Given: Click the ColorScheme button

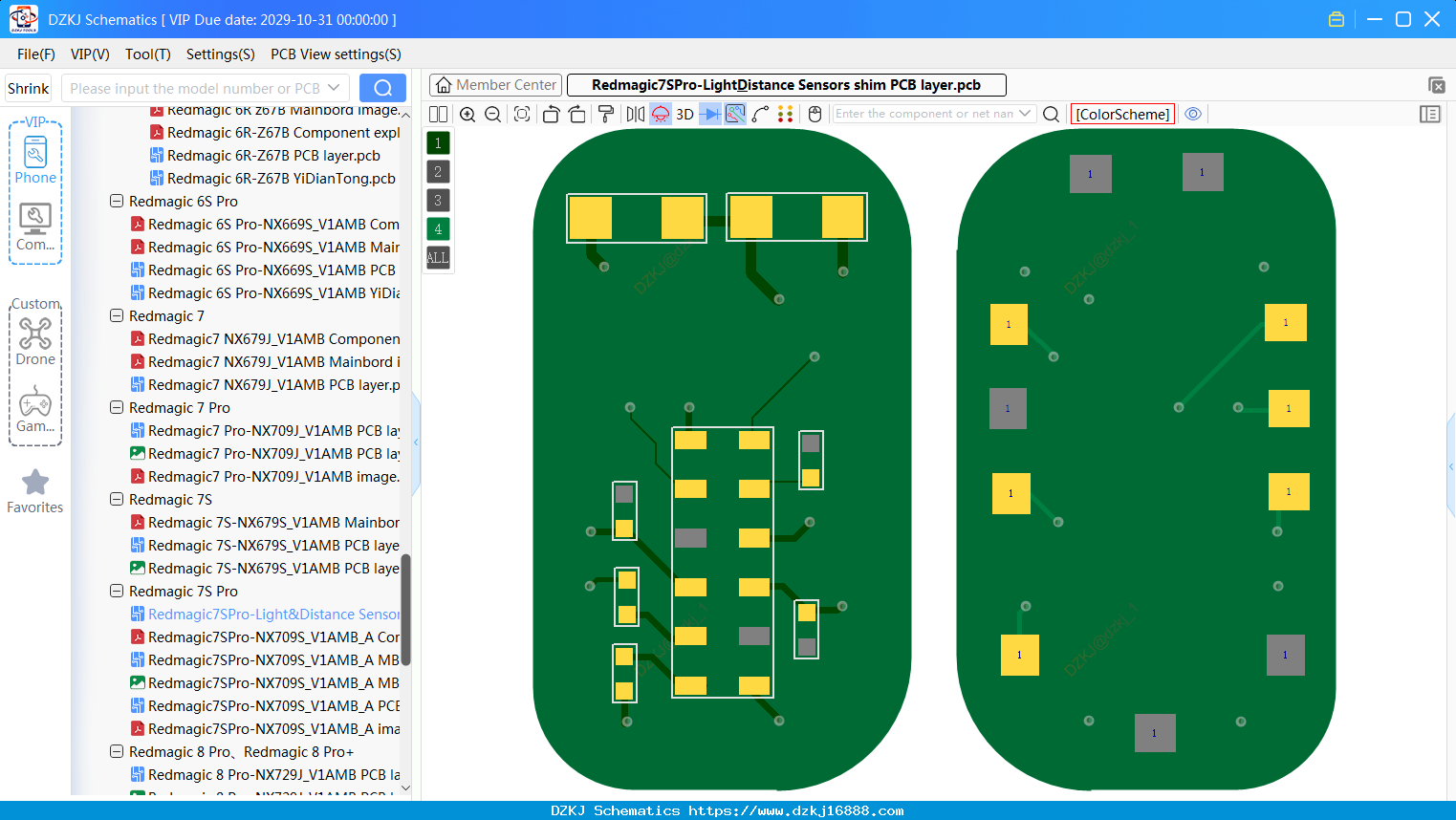Looking at the screenshot, I should tap(1122, 114).
